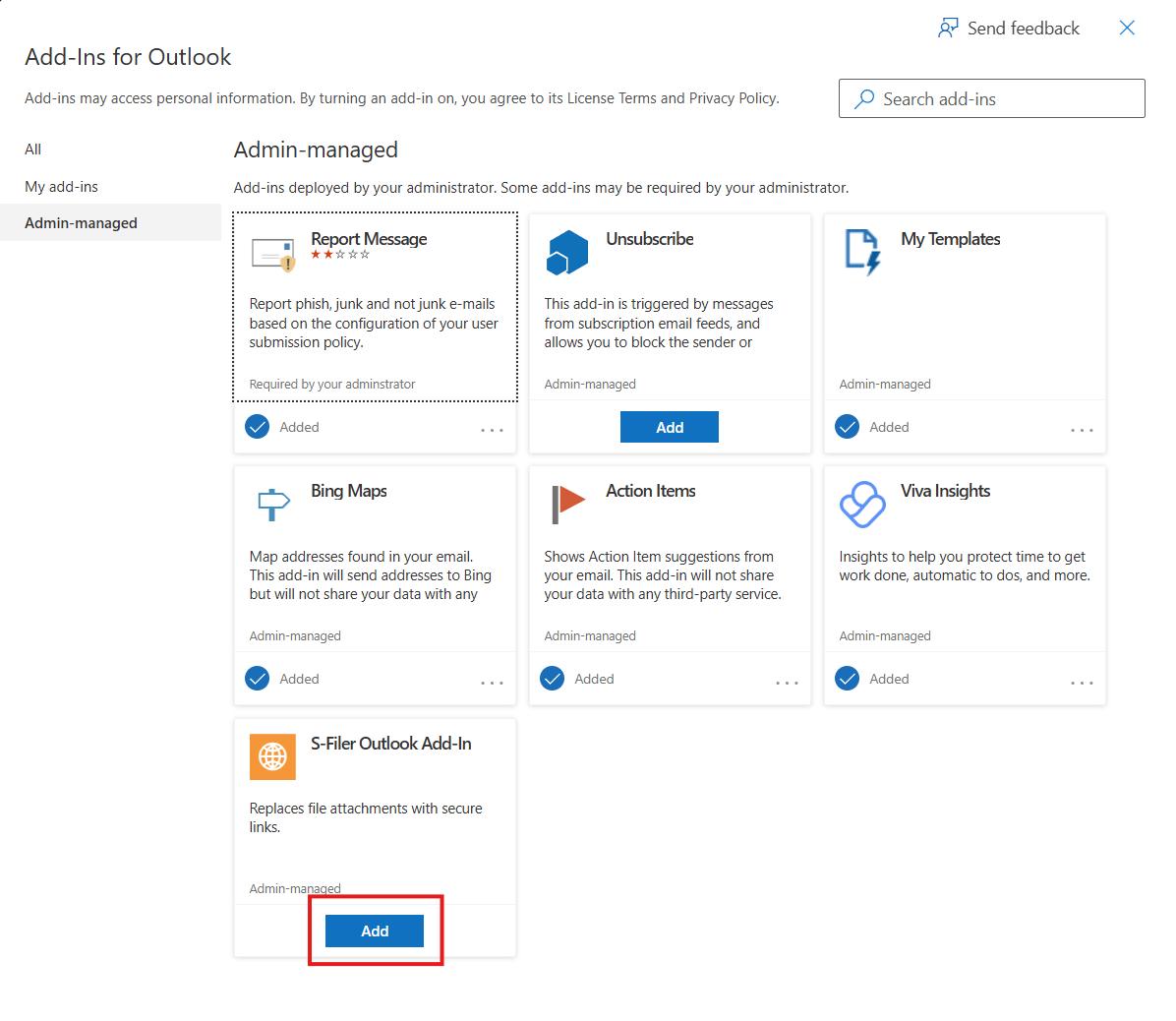The image size is (1176, 1021).
Task: Click the Viva Insights description text
Action: (965, 567)
